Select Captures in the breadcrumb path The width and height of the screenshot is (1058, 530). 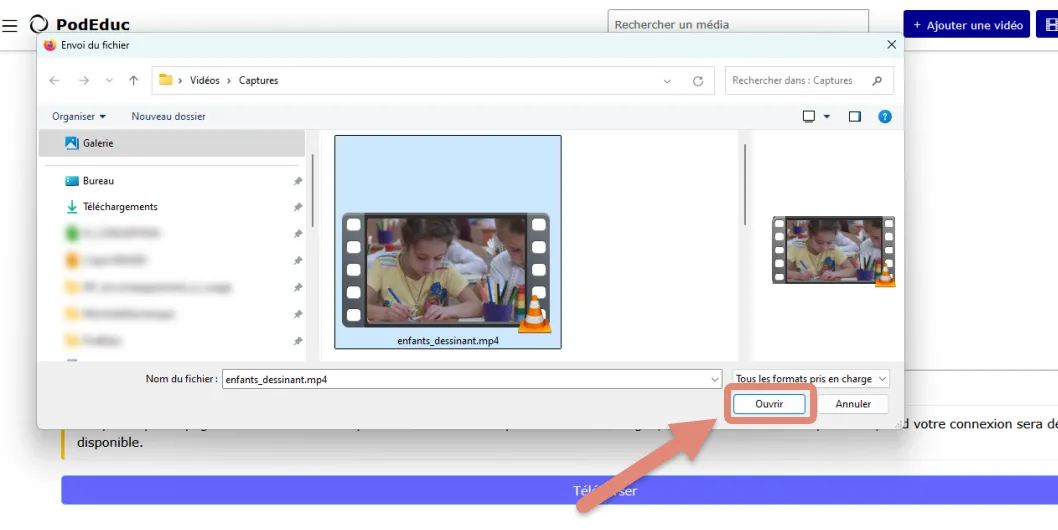(258, 80)
